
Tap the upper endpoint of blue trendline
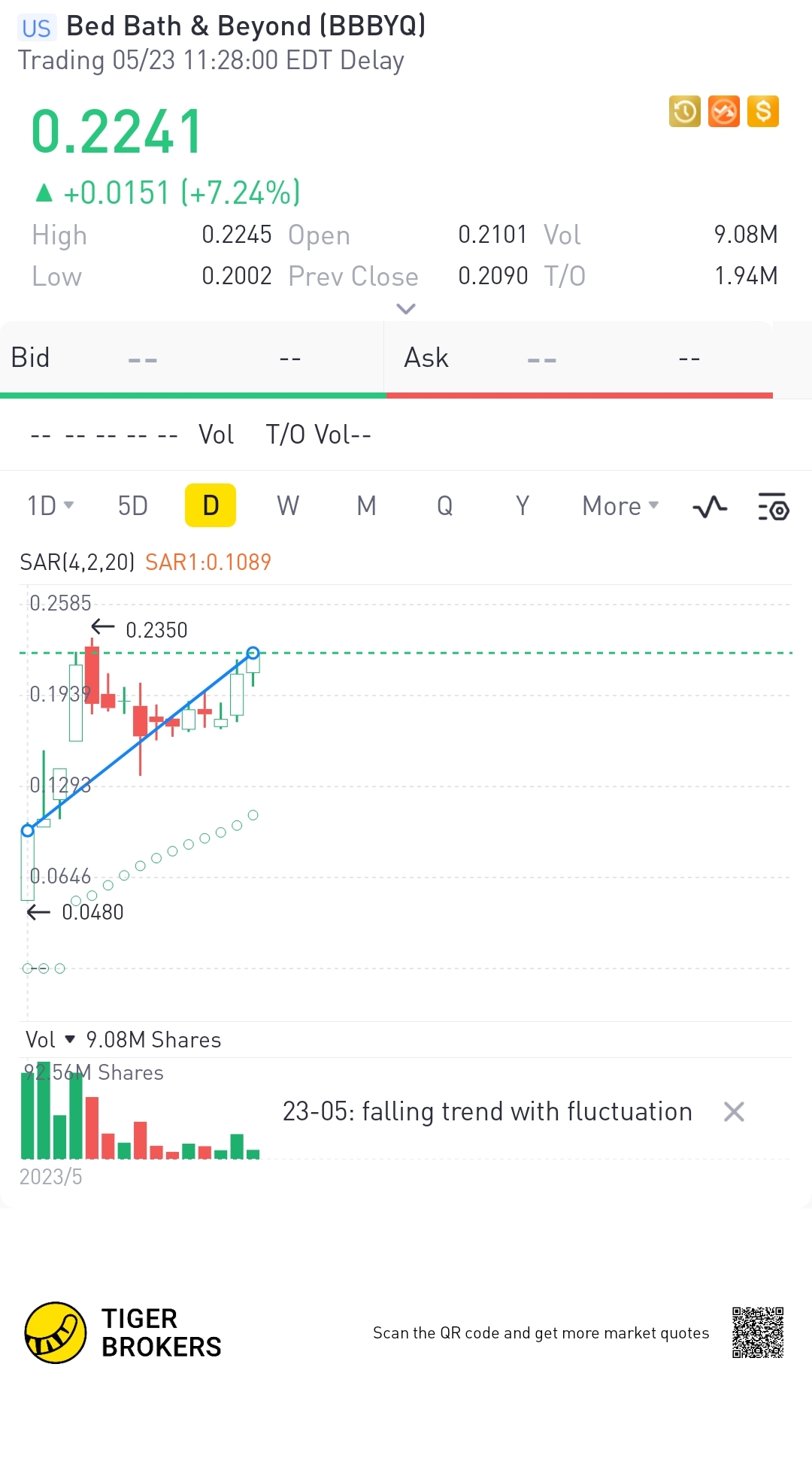[x=253, y=653]
